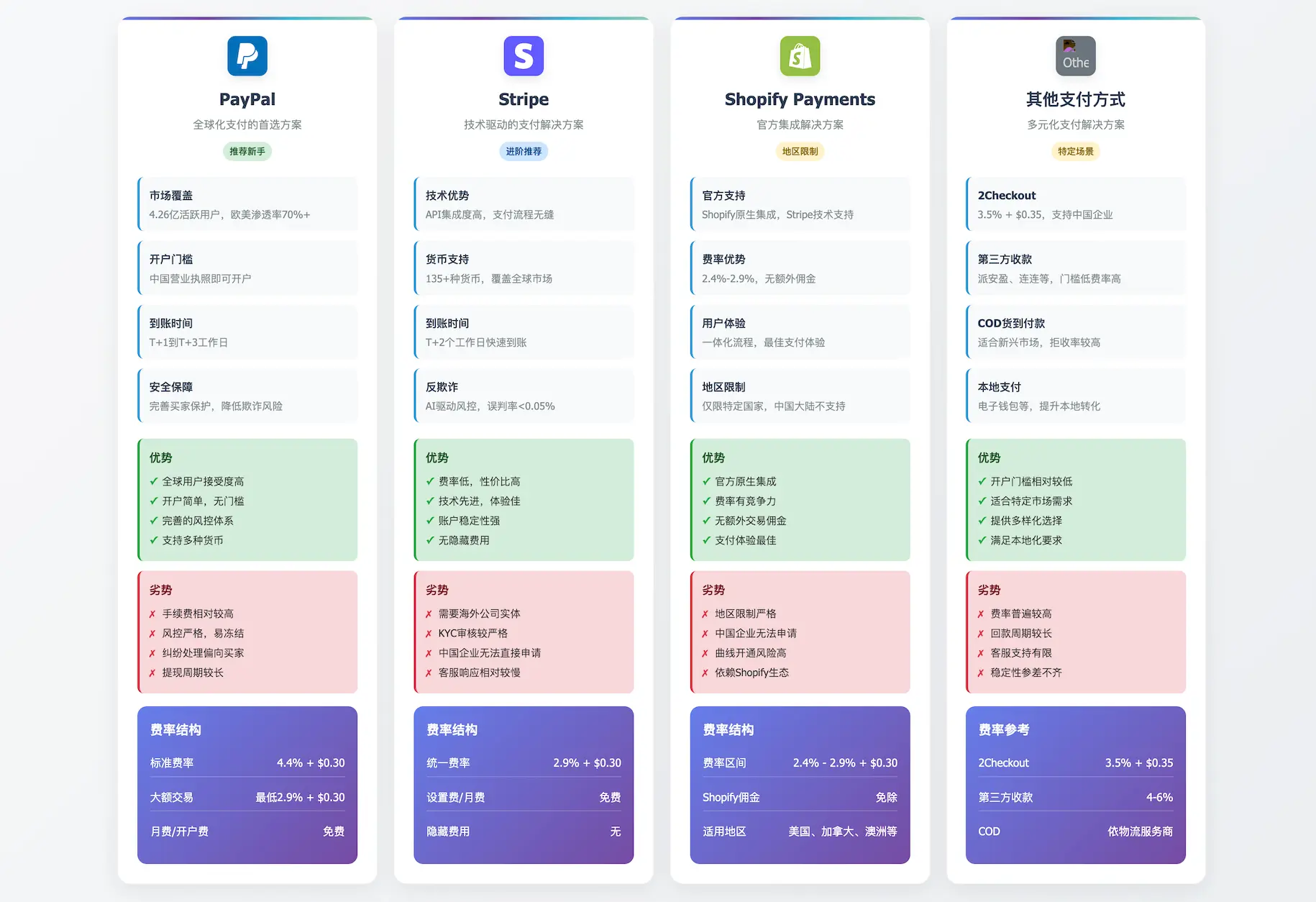Click the checkmark beside 支付体验最佳
The image size is (1316, 902).
pos(706,540)
